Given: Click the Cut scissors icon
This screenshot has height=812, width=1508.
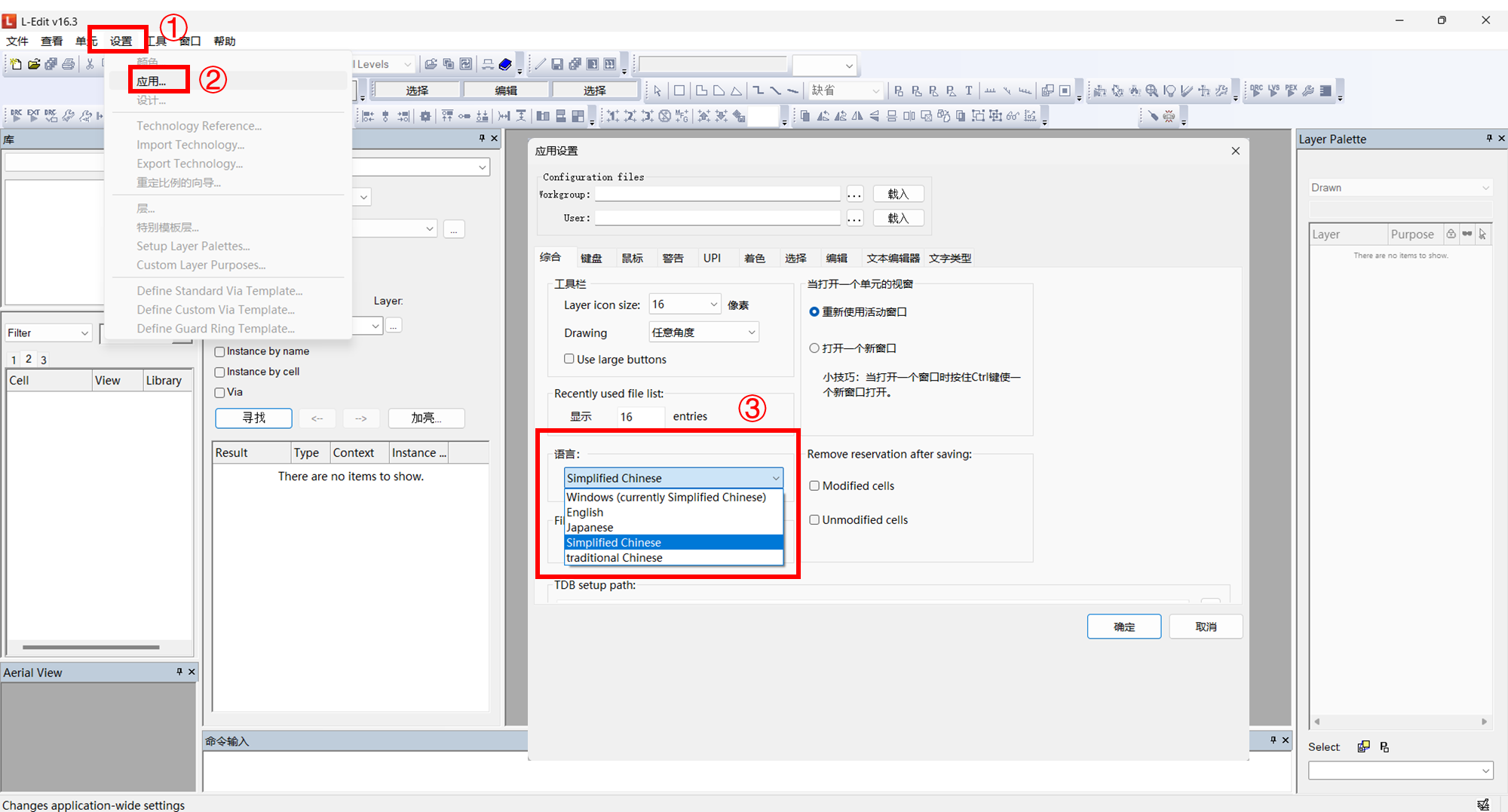Looking at the screenshot, I should click(x=90, y=64).
